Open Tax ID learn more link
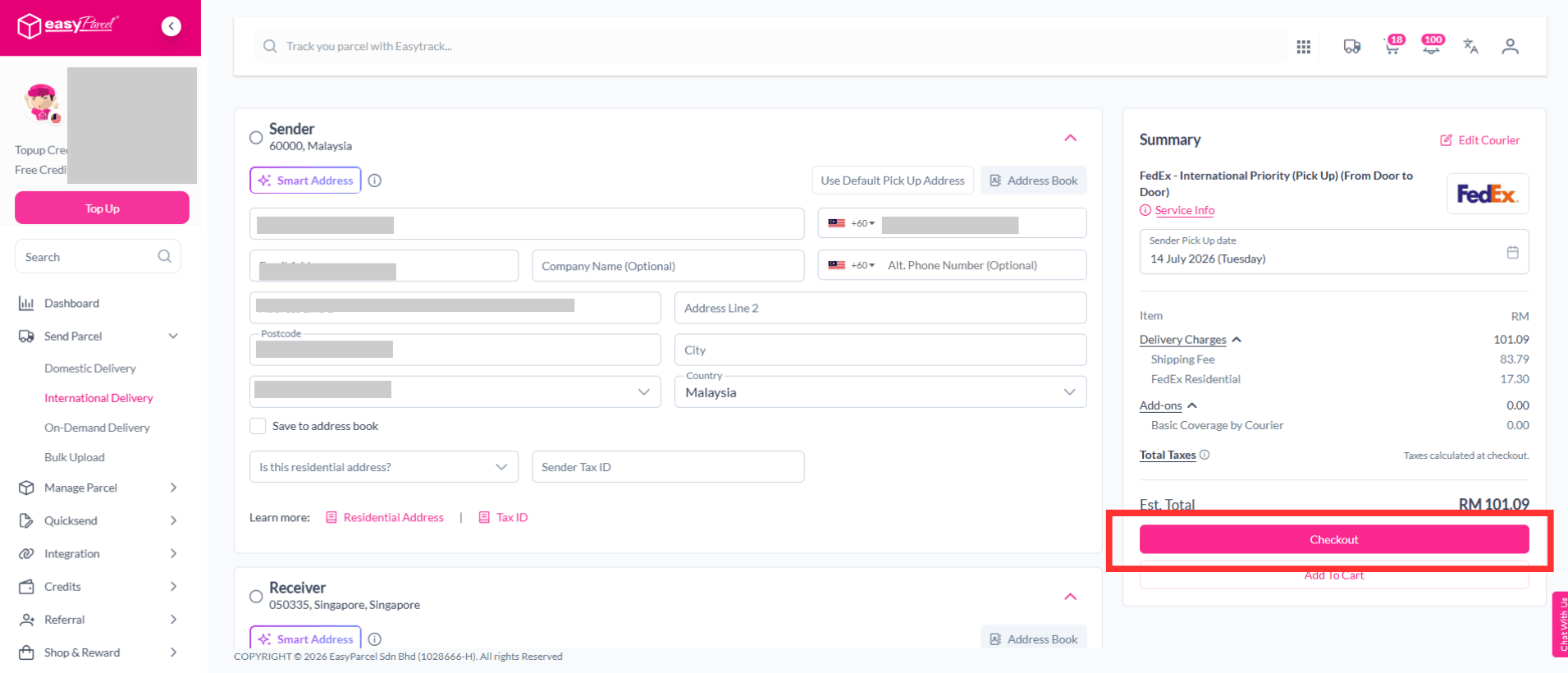 (x=503, y=517)
